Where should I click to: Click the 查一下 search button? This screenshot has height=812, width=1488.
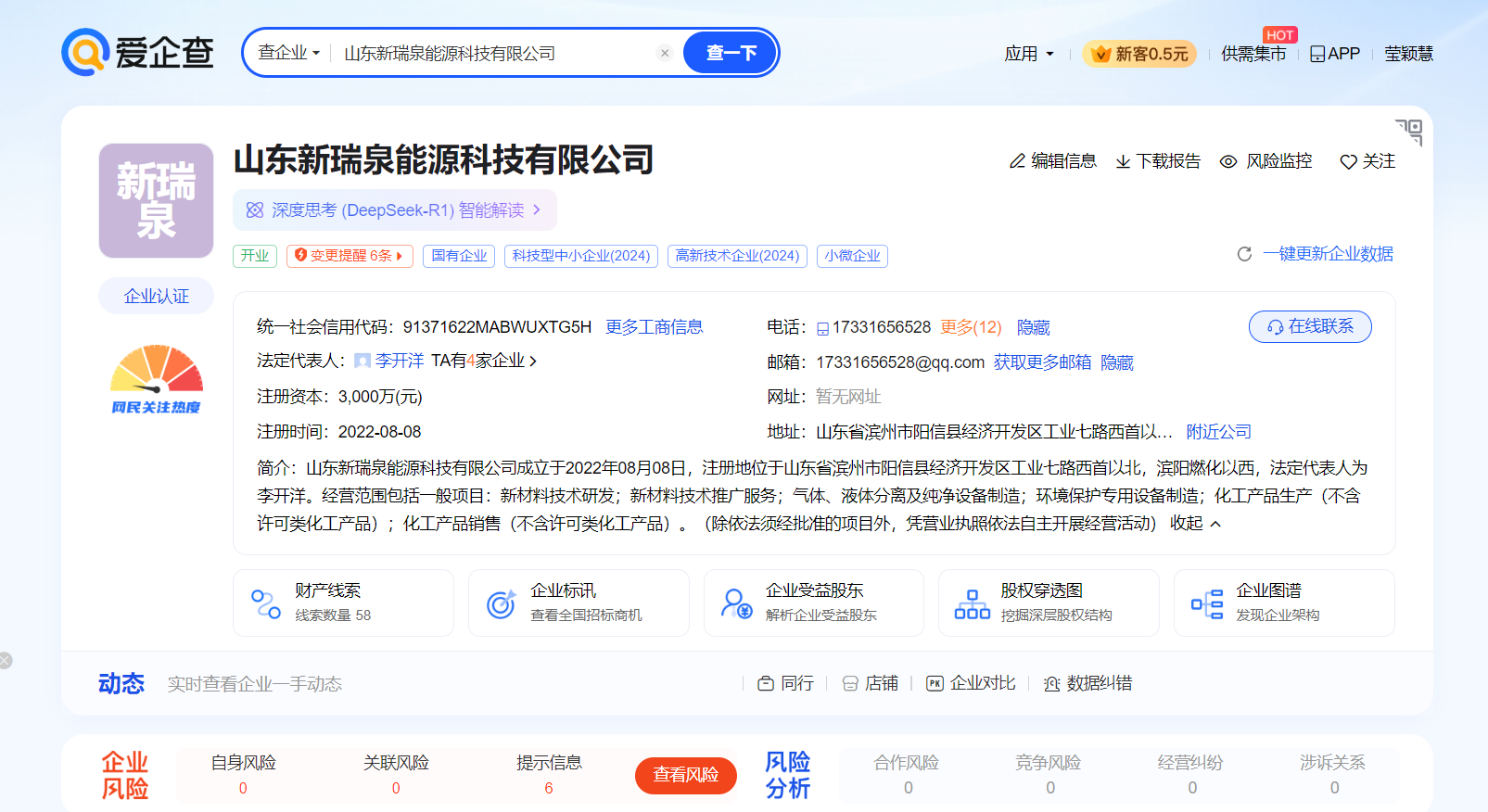tap(731, 53)
